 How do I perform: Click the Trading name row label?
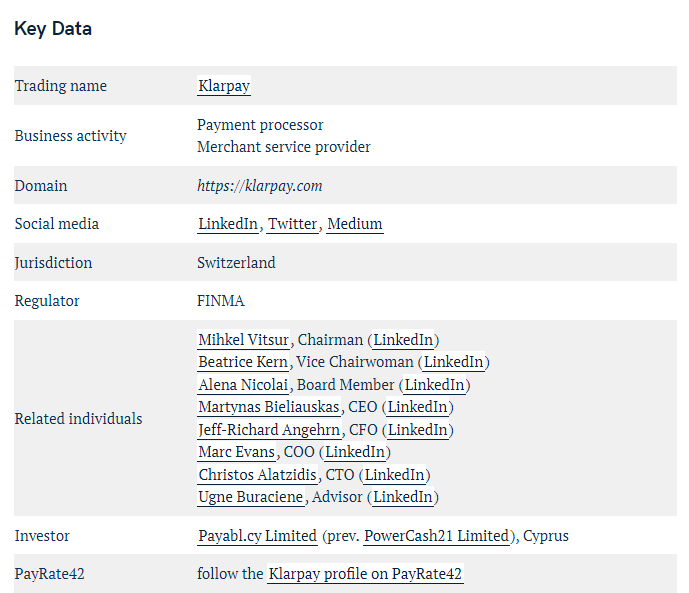coord(61,86)
